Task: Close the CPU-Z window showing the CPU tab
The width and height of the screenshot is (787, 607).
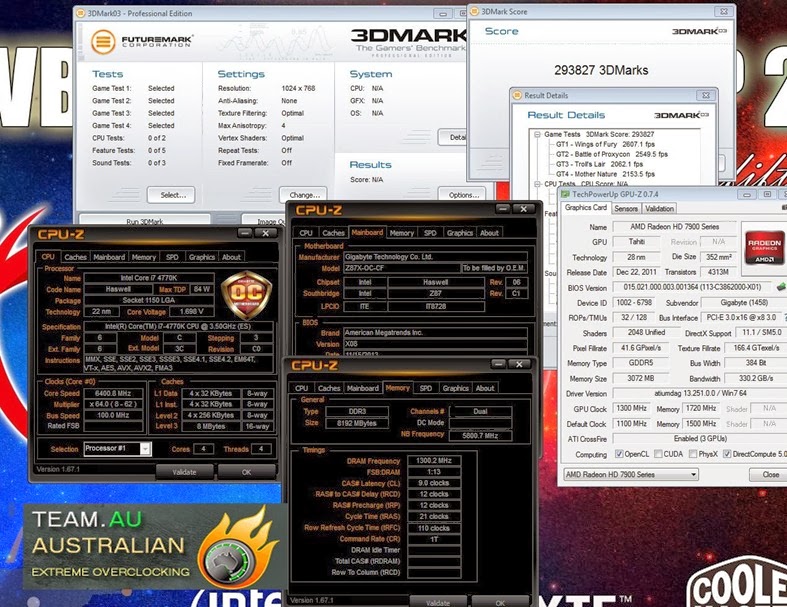Action: pyautogui.click(x=266, y=233)
